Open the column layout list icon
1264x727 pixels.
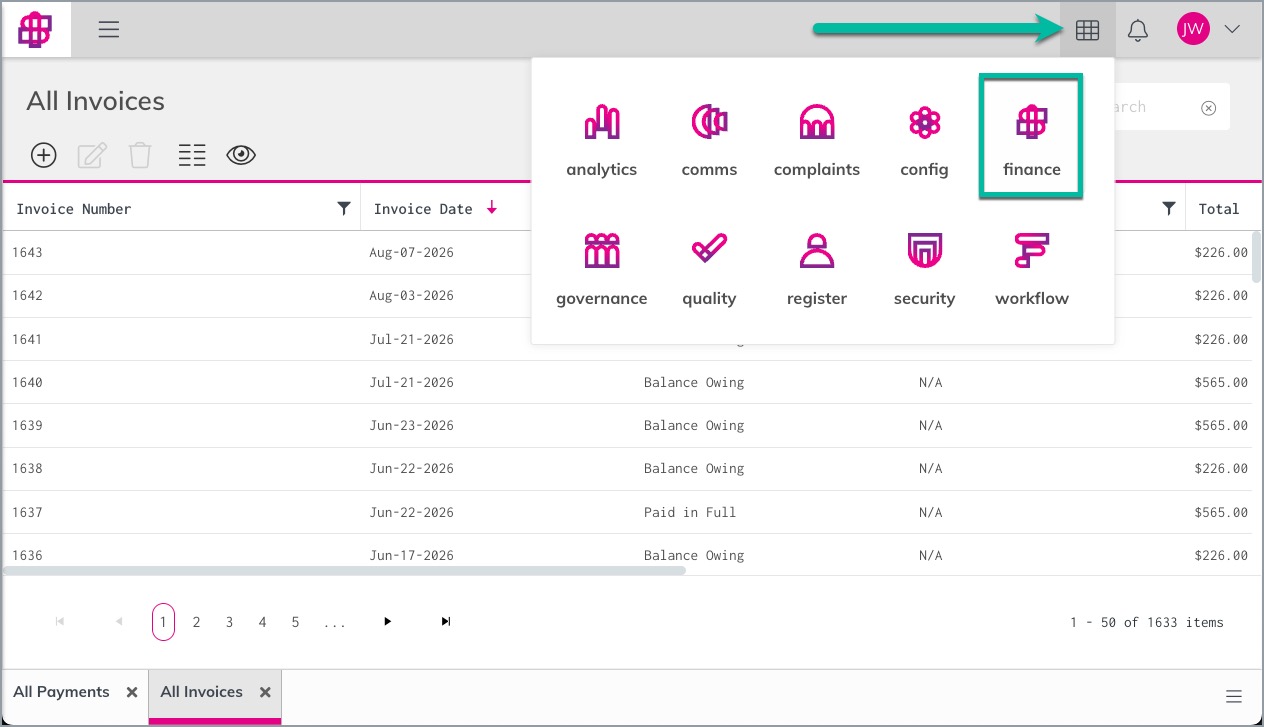click(x=192, y=155)
